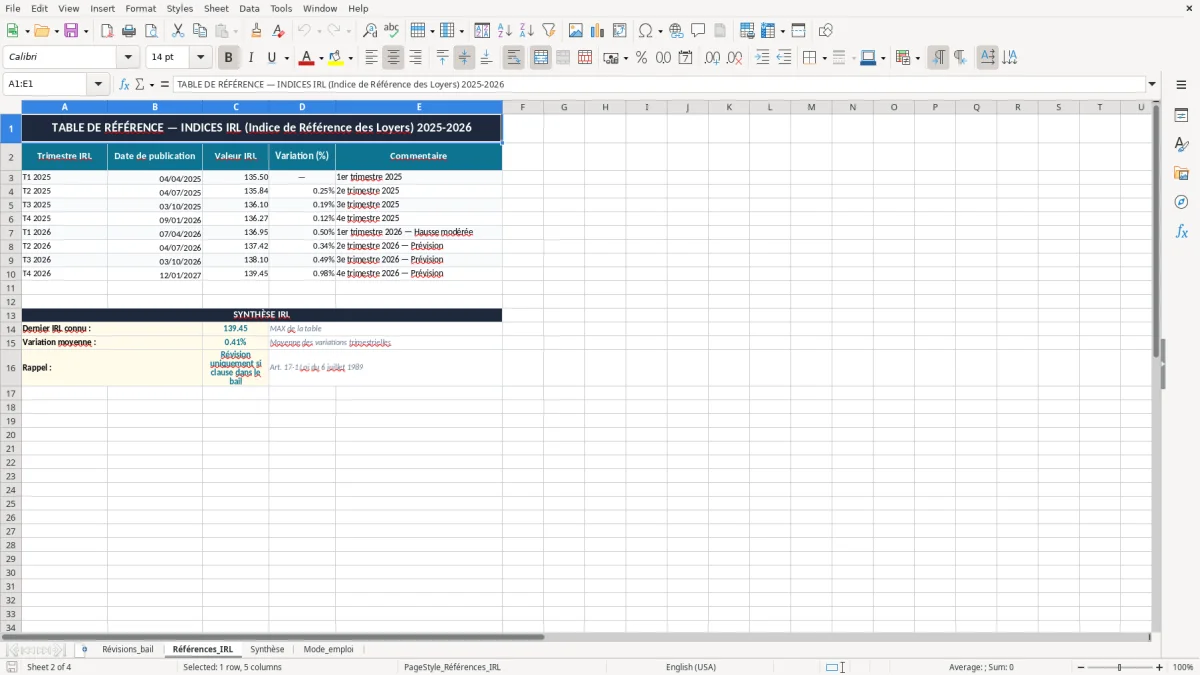This screenshot has height=675, width=1200.
Task: Click English (USA) language in status bar
Action: [x=691, y=667]
